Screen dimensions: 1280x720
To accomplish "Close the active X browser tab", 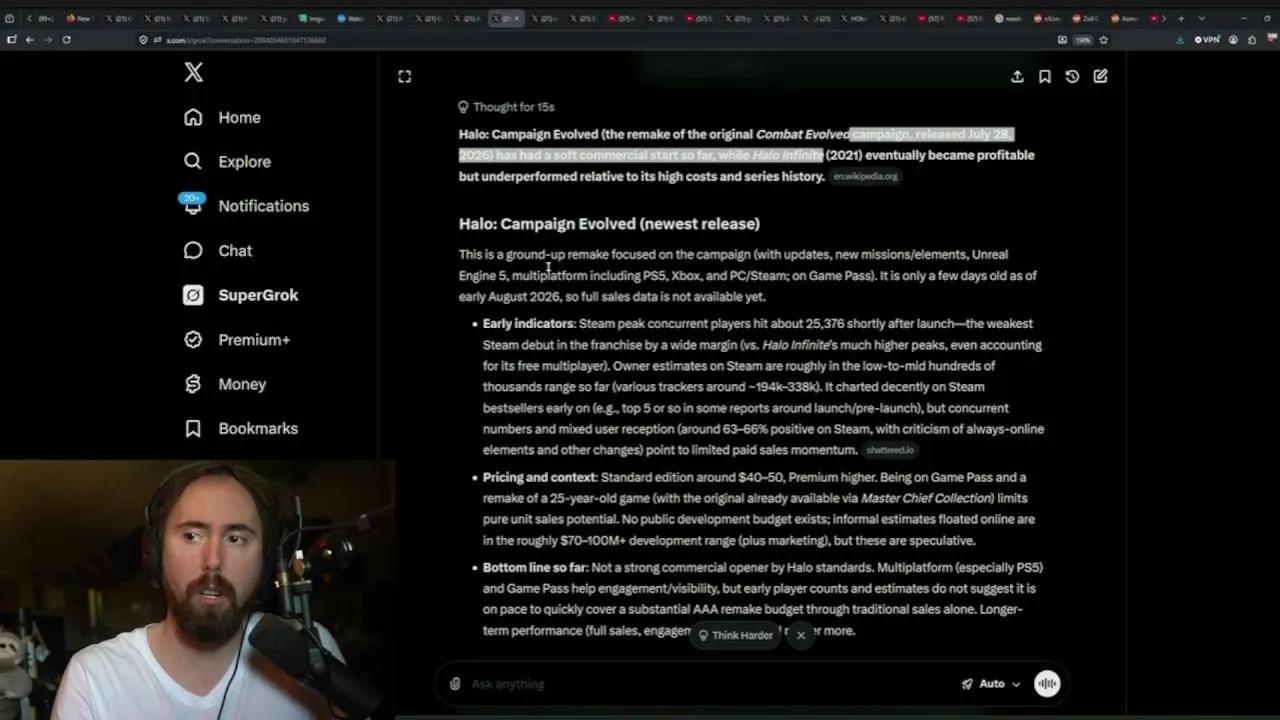I will tap(516, 18).
